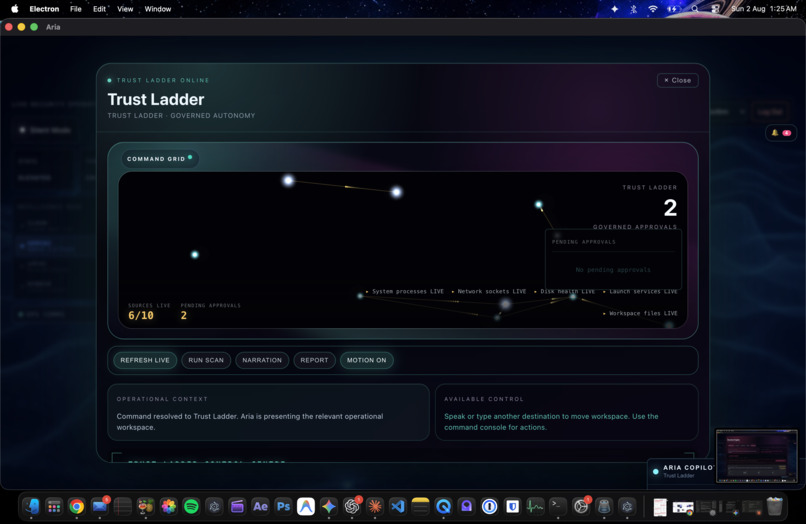The width and height of the screenshot is (806, 524).
Task: Open QuickTime Player from the dock
Action: coord(443,507)
